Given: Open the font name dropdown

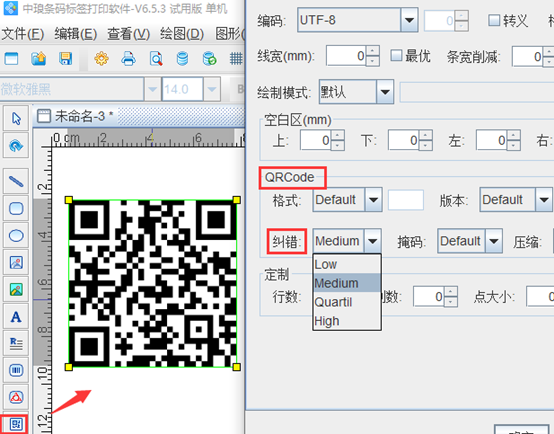Looking at the screenshot, I should click(x=152, y=89).
